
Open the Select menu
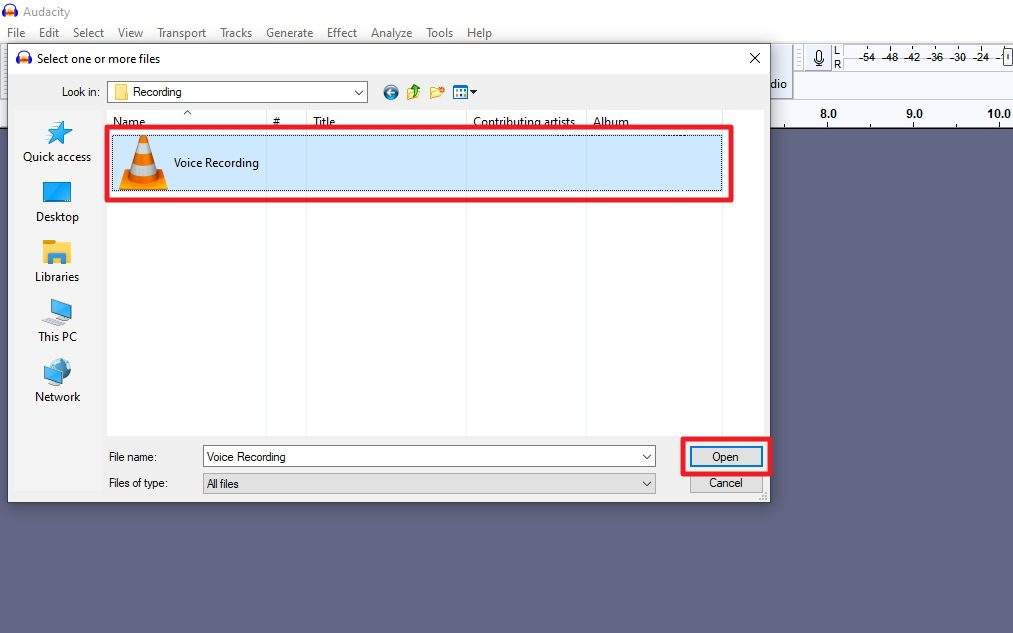click(88, 33)
